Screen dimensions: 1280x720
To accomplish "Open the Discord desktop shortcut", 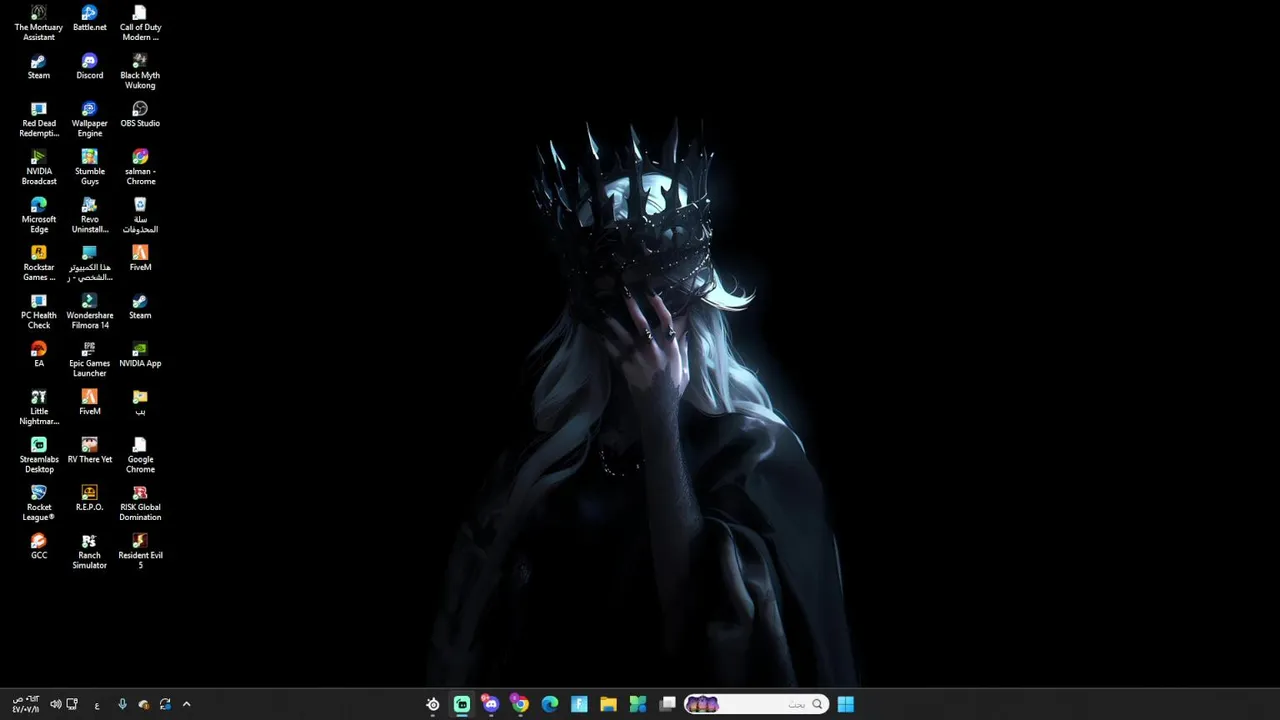I will coord(89,67).
